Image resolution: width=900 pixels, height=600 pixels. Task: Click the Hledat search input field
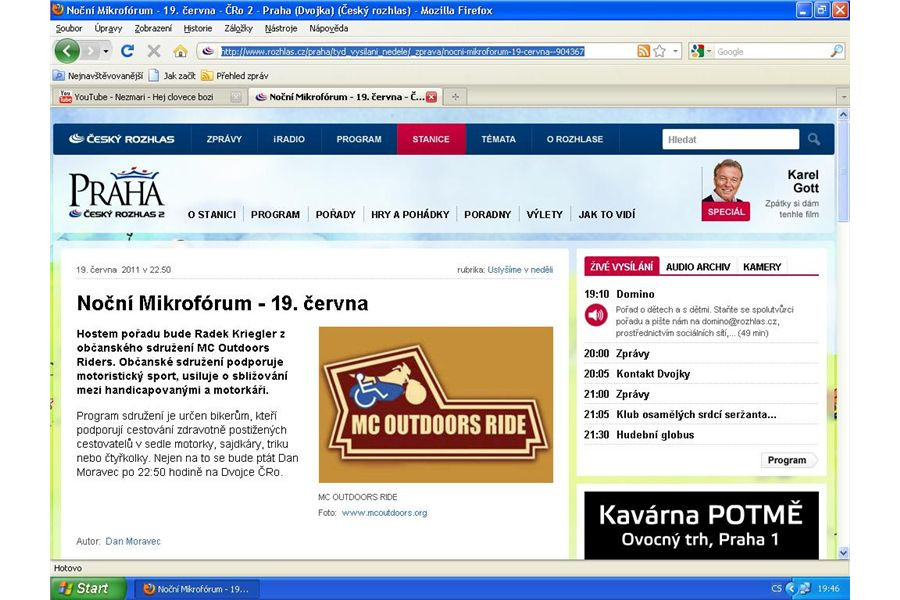click(730, 140)
